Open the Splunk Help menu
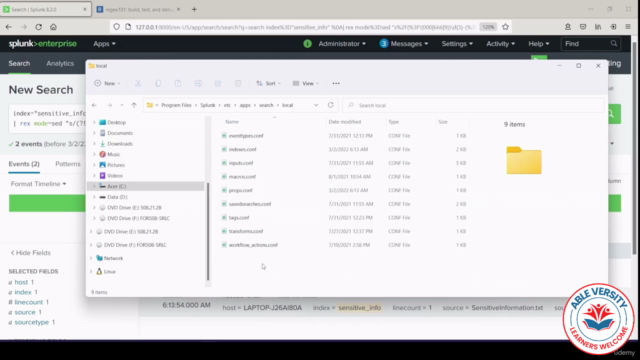This screenshot has width=640, height=360. [x=539, y=44]
